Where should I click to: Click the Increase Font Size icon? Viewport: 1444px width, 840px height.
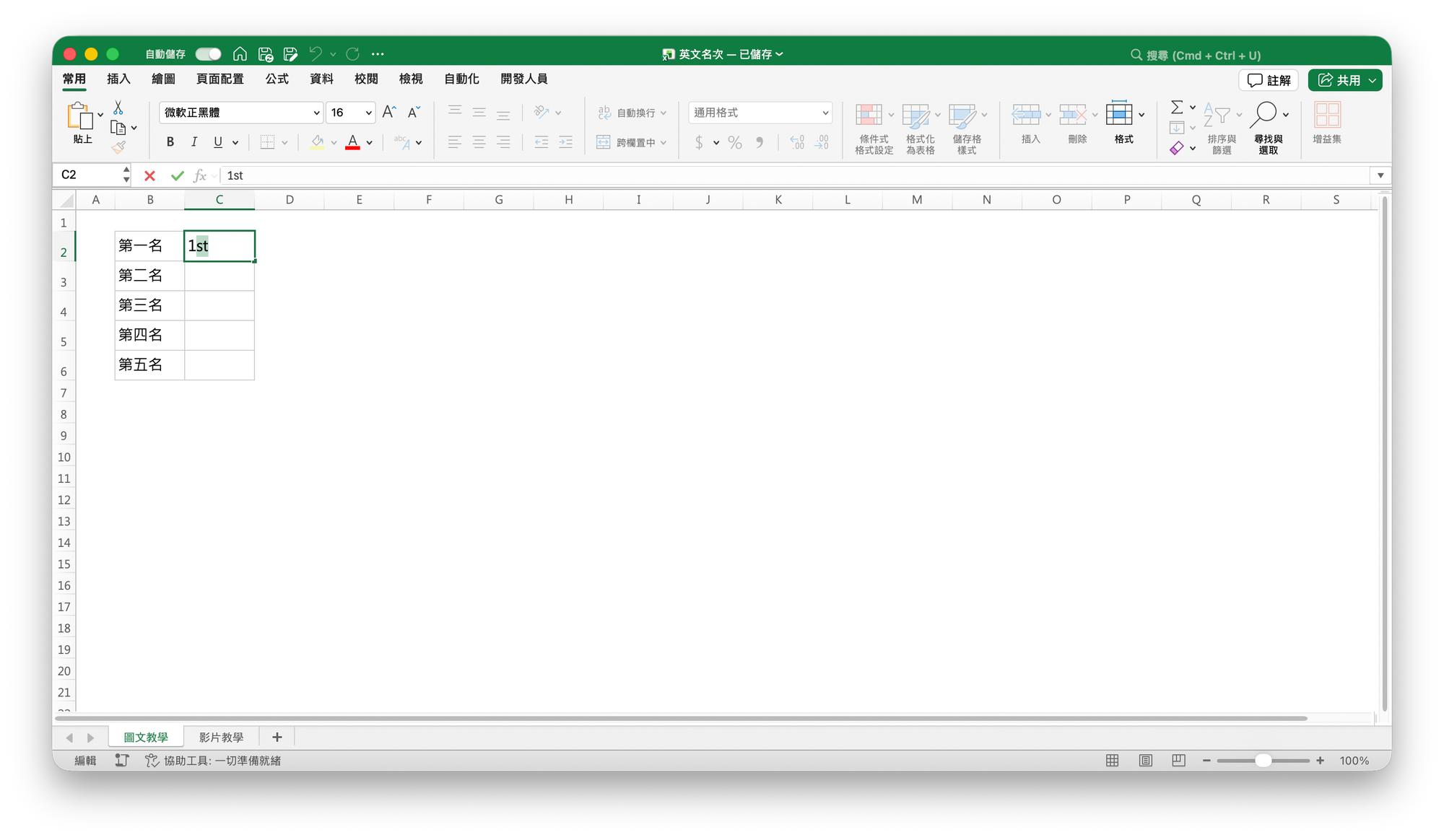coord(388,112)
